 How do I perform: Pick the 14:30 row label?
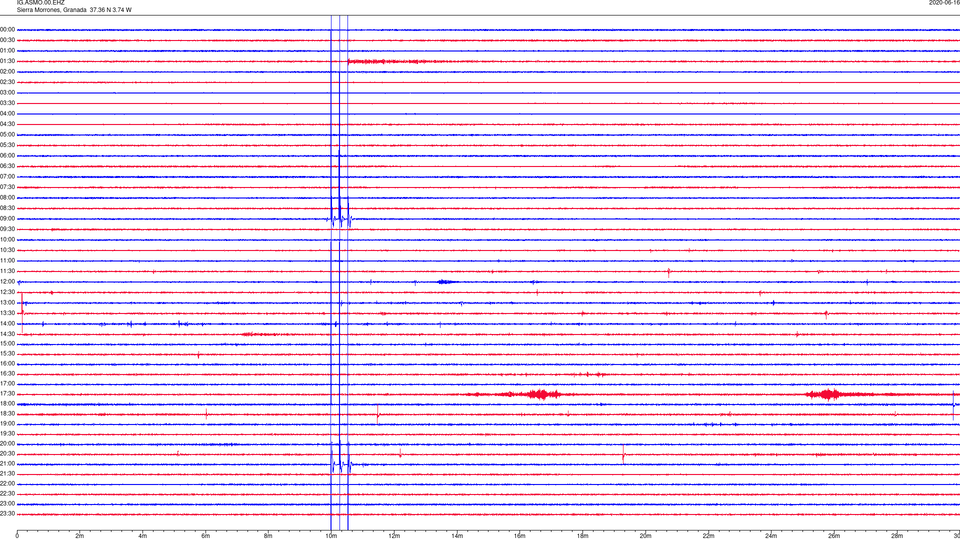pos(7,334)
